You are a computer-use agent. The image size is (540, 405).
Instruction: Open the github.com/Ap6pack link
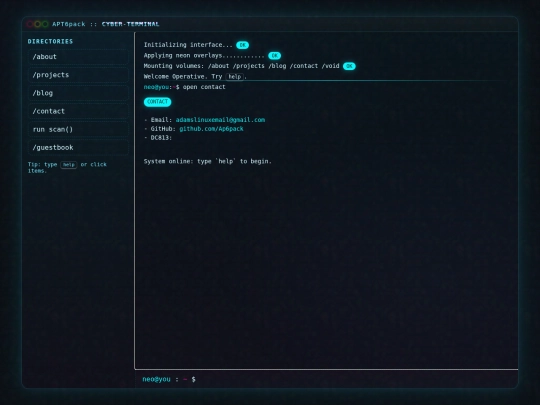(x=211, y=129)
